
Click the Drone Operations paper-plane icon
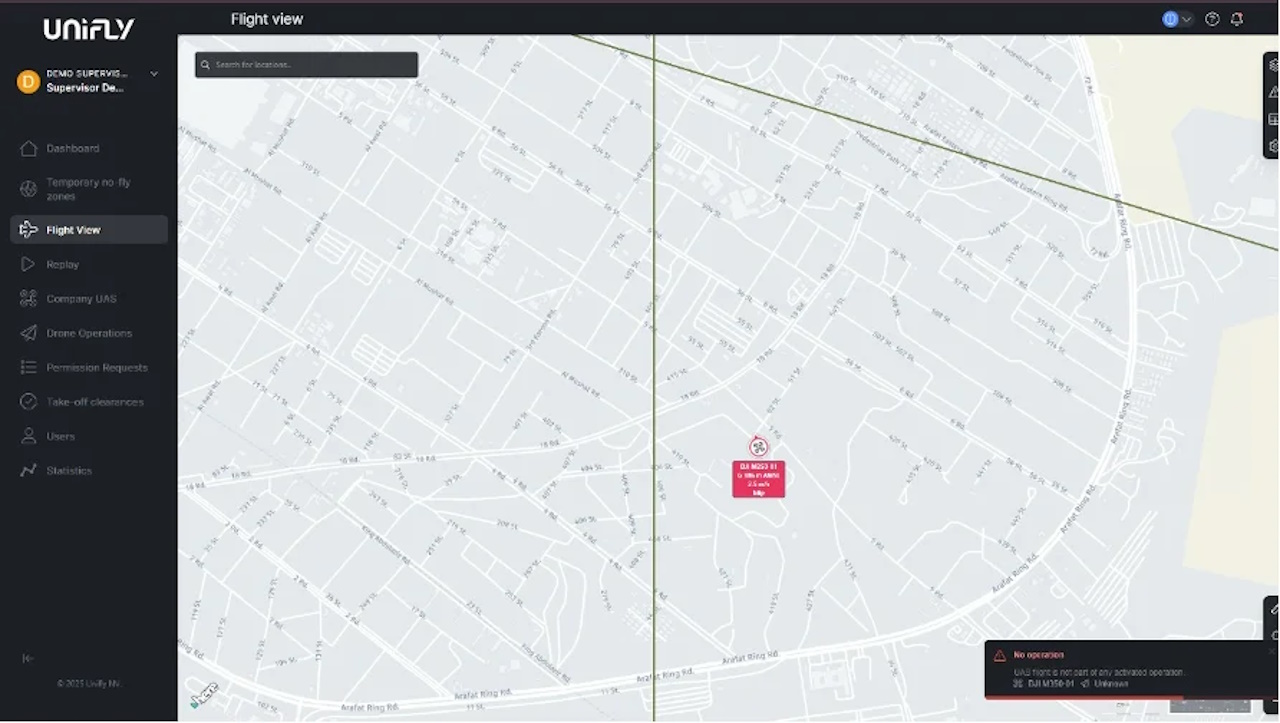tap(28, 333)
